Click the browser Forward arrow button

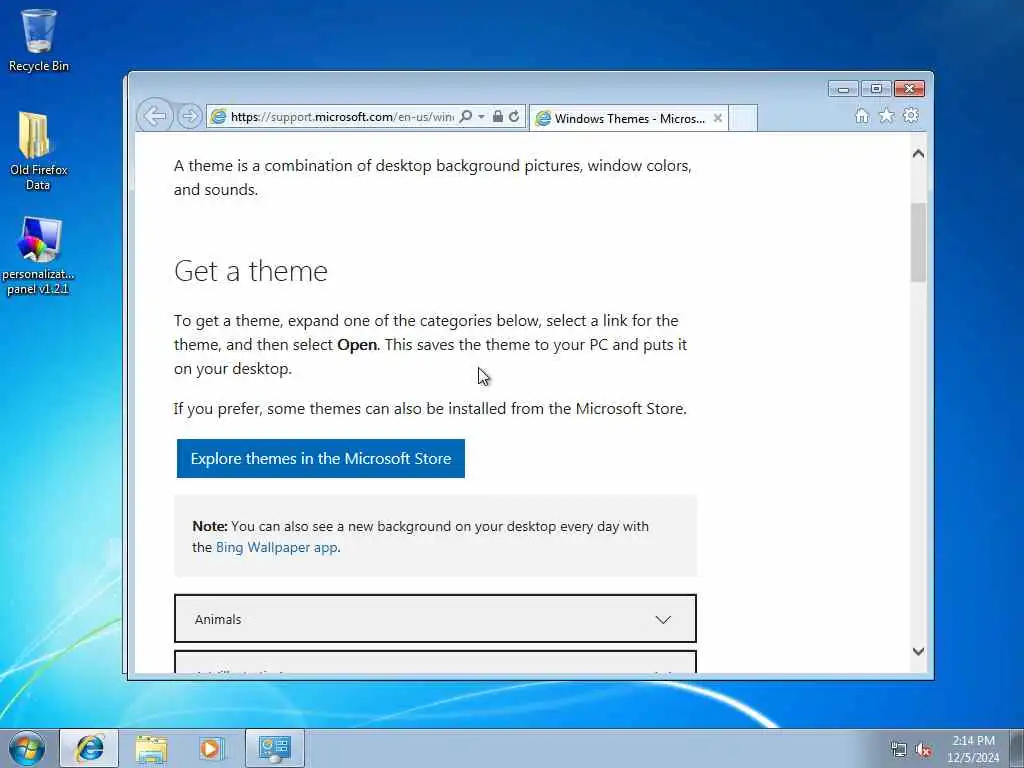[x=189, y=116]
